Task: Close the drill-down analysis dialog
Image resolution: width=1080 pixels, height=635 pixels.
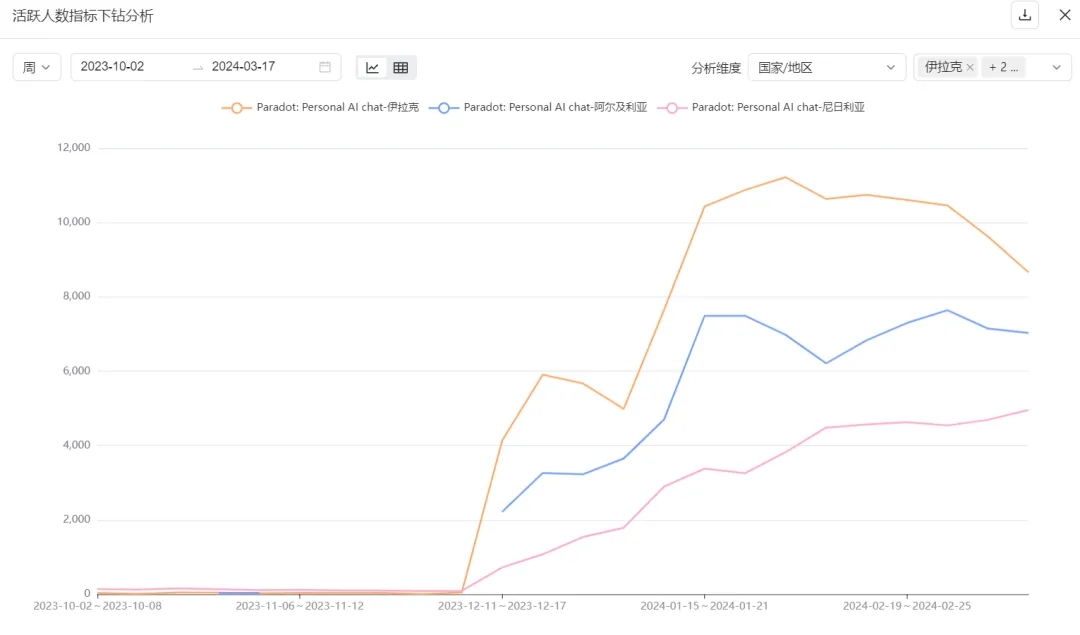Action: [1065, 15]
